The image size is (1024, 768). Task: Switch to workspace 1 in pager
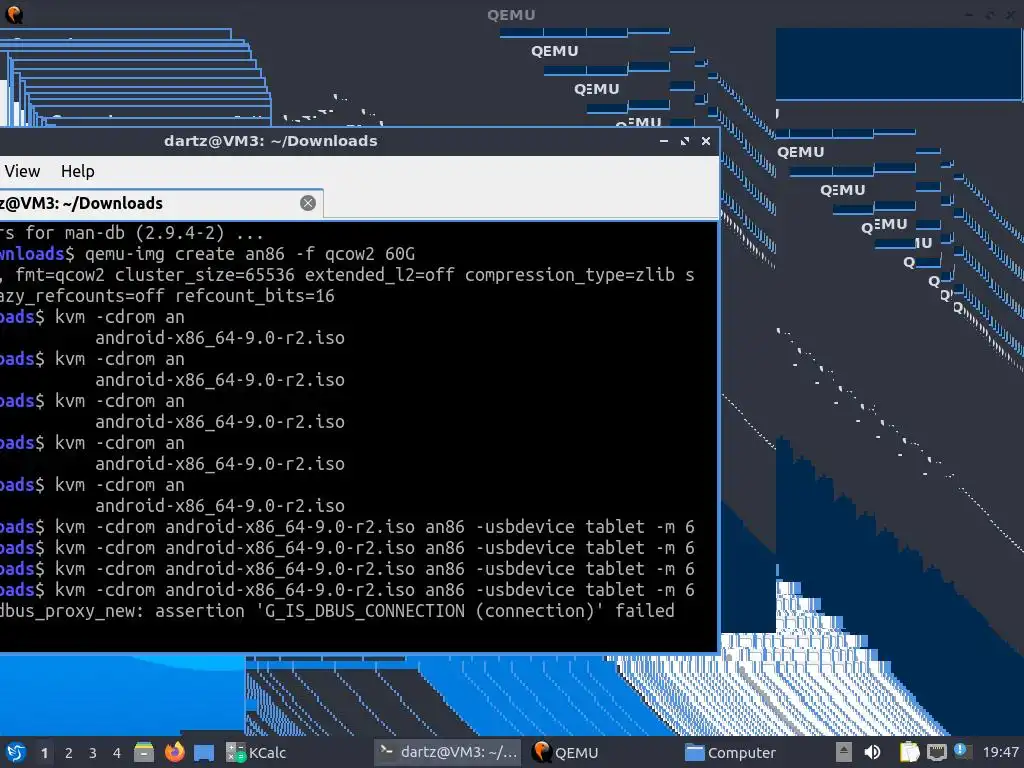tap(44, 753)
